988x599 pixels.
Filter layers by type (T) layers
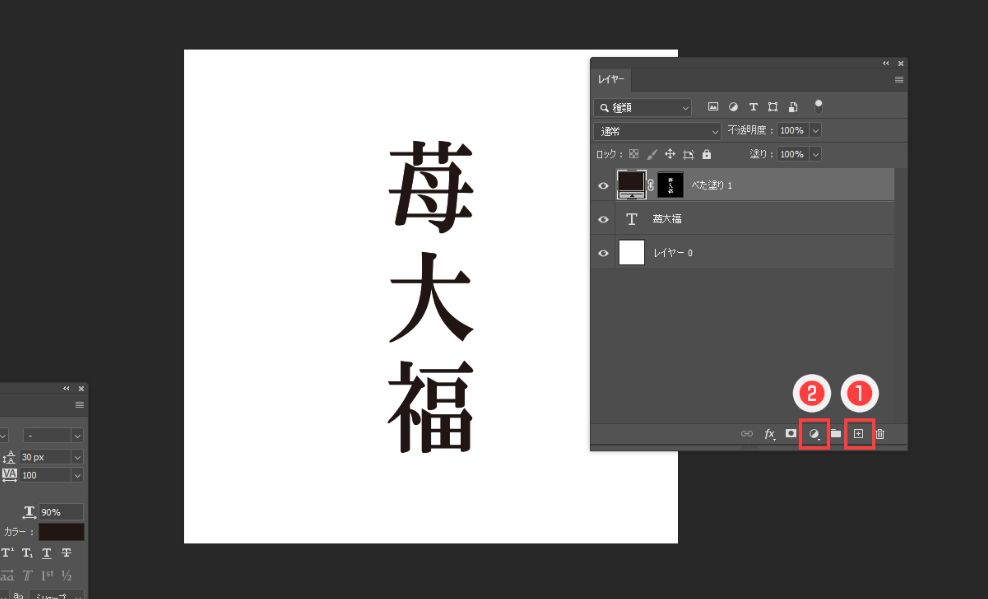point(753,107)
